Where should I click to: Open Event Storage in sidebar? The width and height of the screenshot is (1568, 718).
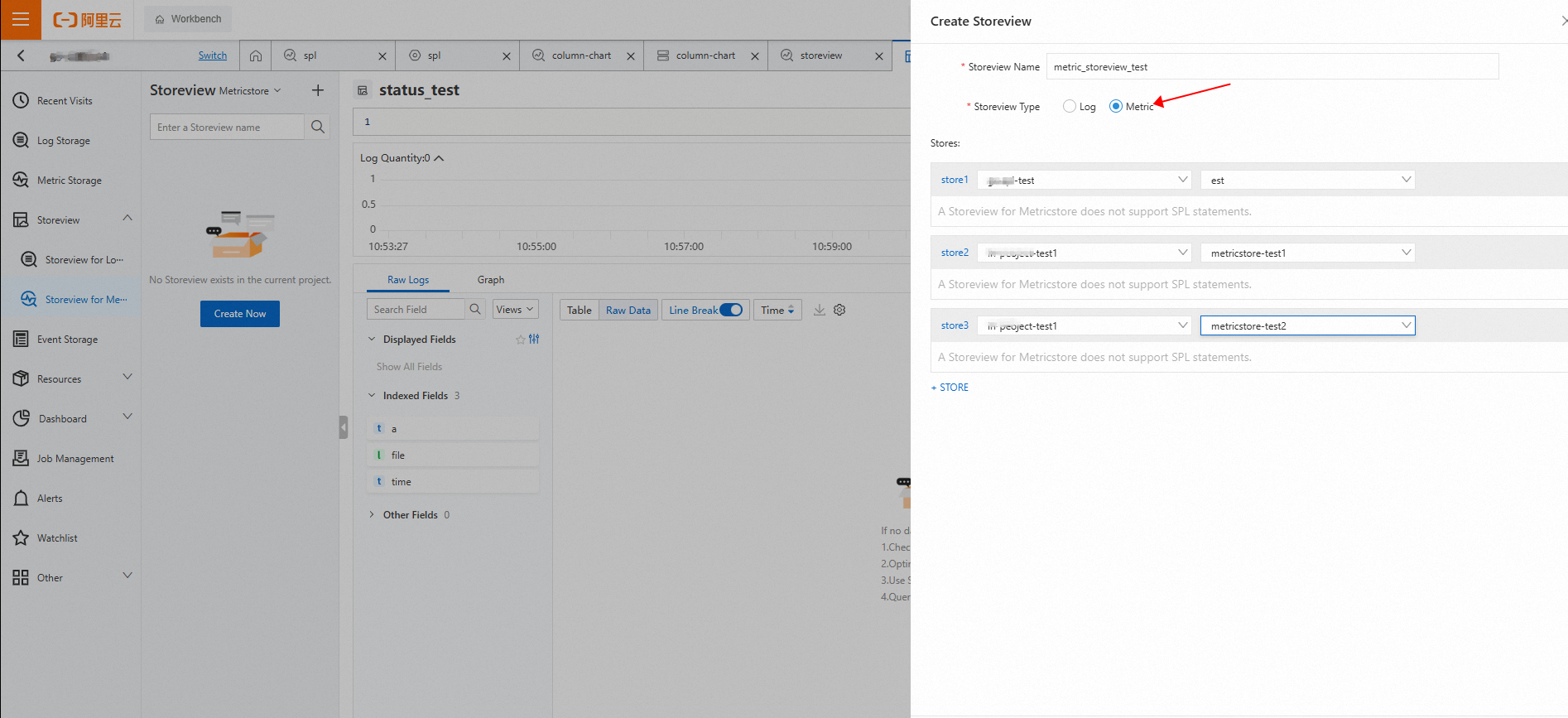pos(67,340)
